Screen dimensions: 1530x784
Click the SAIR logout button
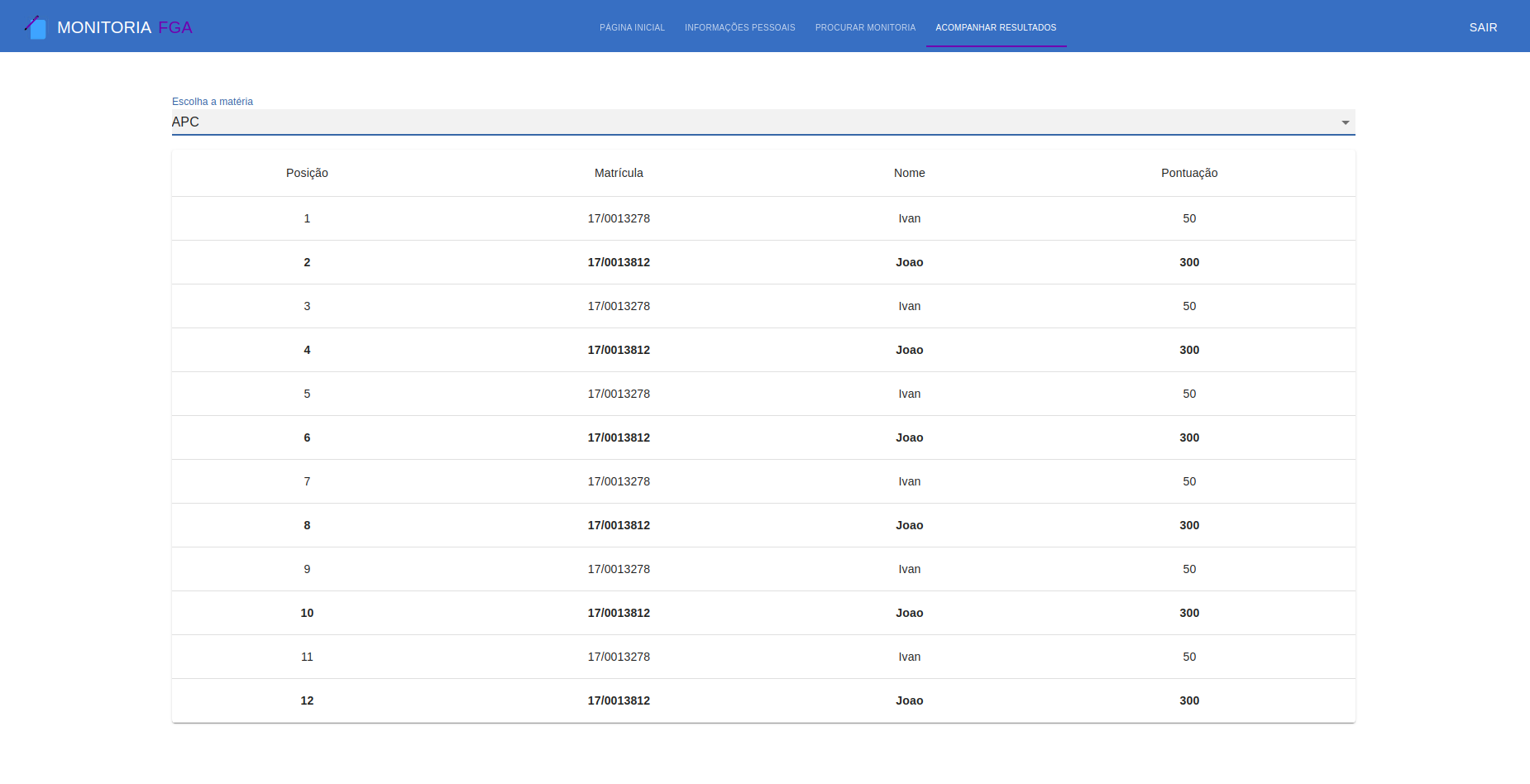click(1484, 27)
